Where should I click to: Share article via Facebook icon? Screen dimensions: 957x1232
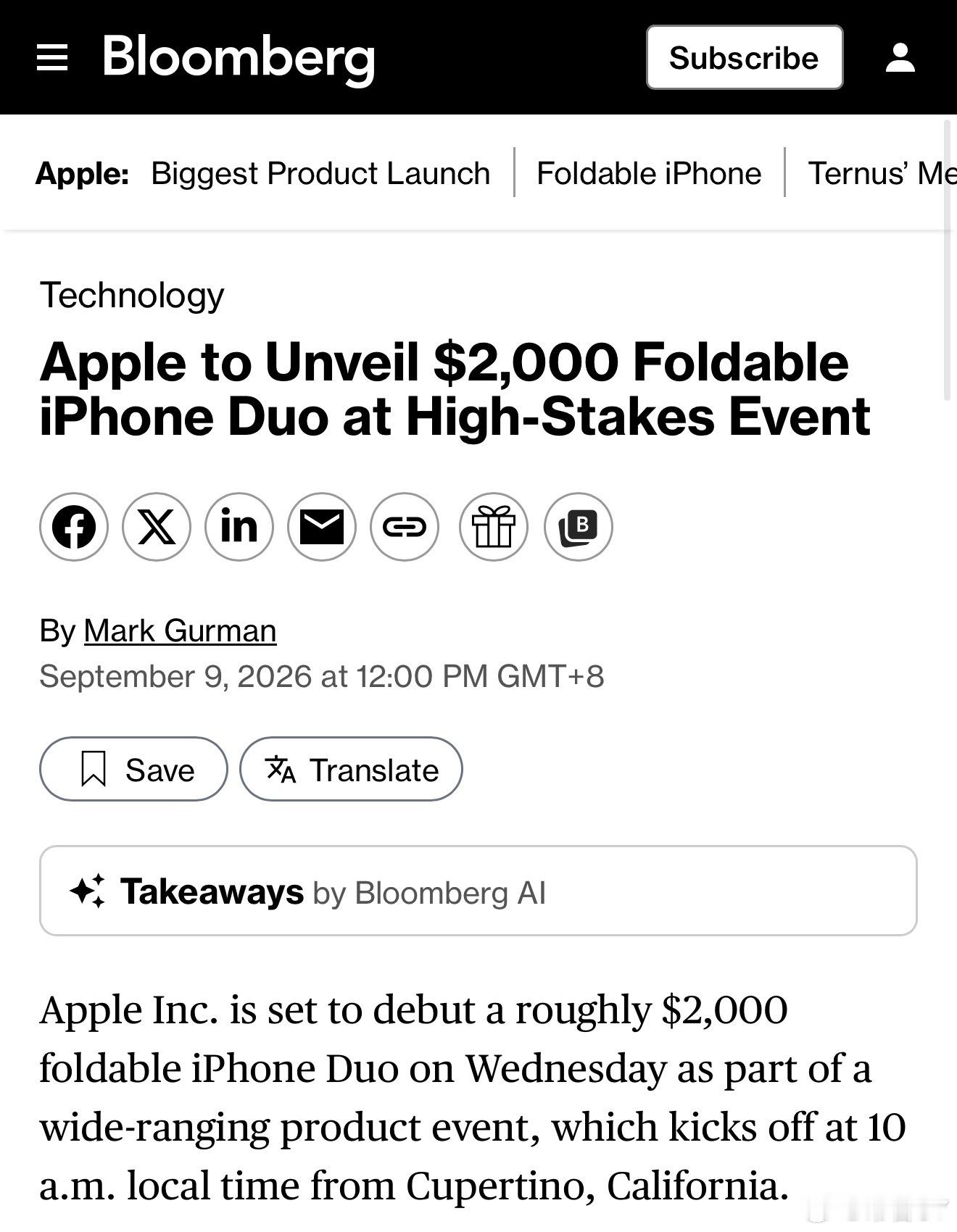pyautogui.click(x=74, y=527)
